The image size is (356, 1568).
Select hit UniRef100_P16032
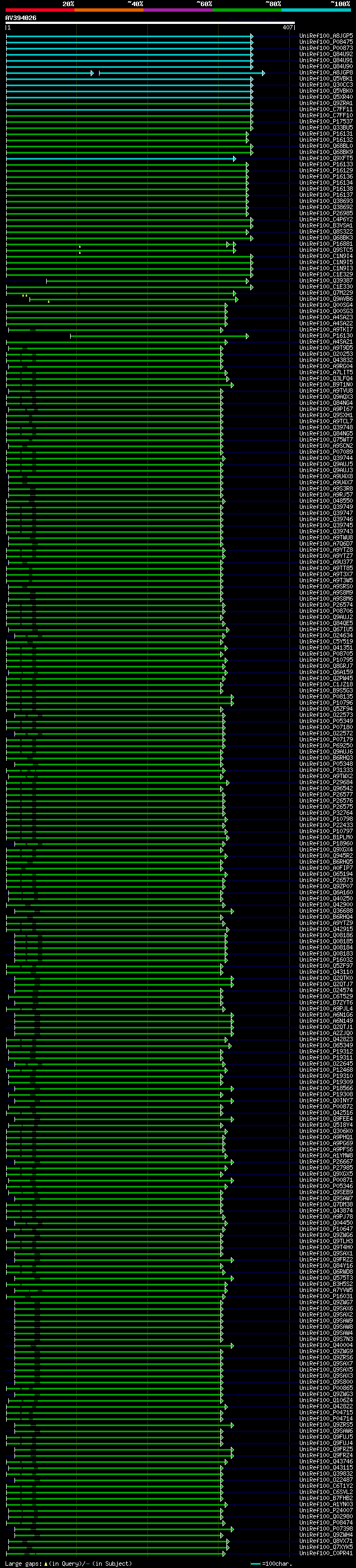[x=326, y=959]
